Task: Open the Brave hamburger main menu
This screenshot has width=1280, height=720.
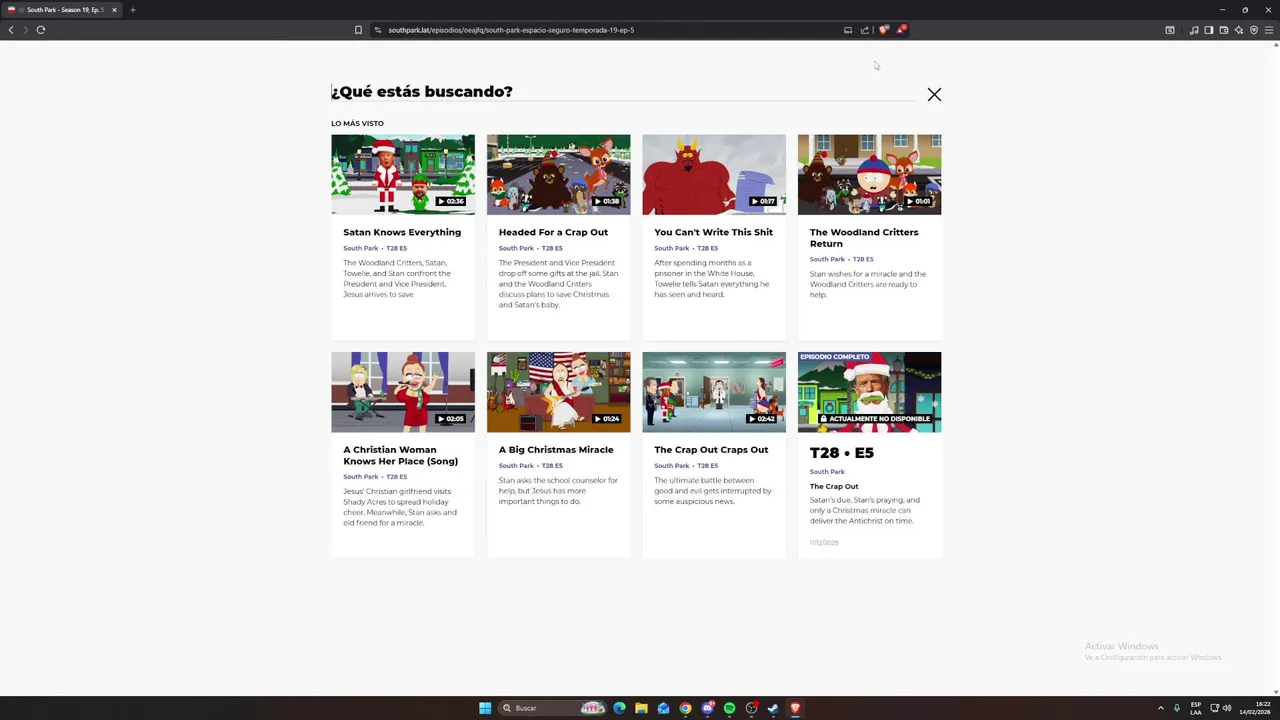Action: 1269,30
